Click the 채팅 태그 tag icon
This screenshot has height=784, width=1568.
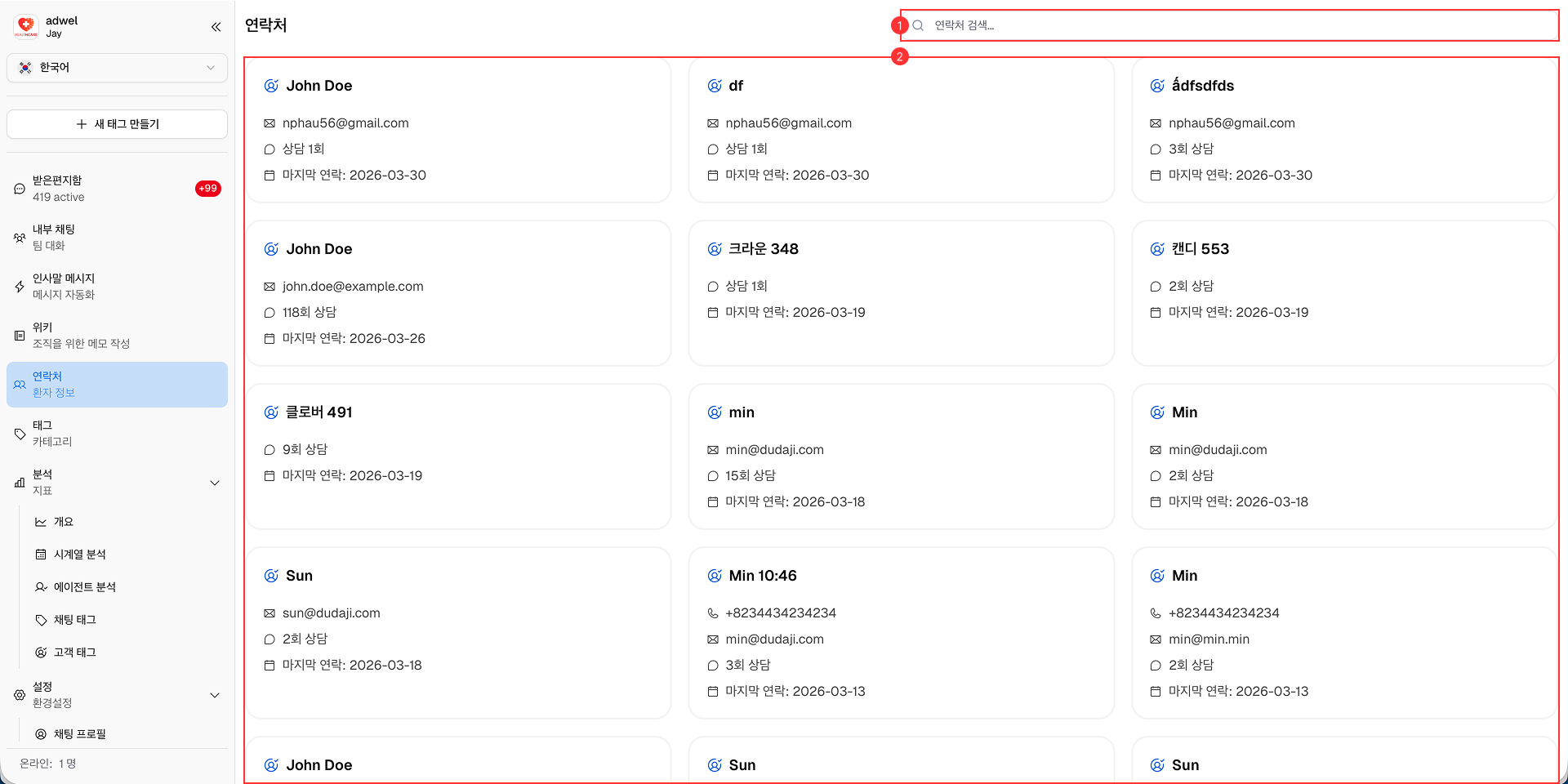pos(40,619)
